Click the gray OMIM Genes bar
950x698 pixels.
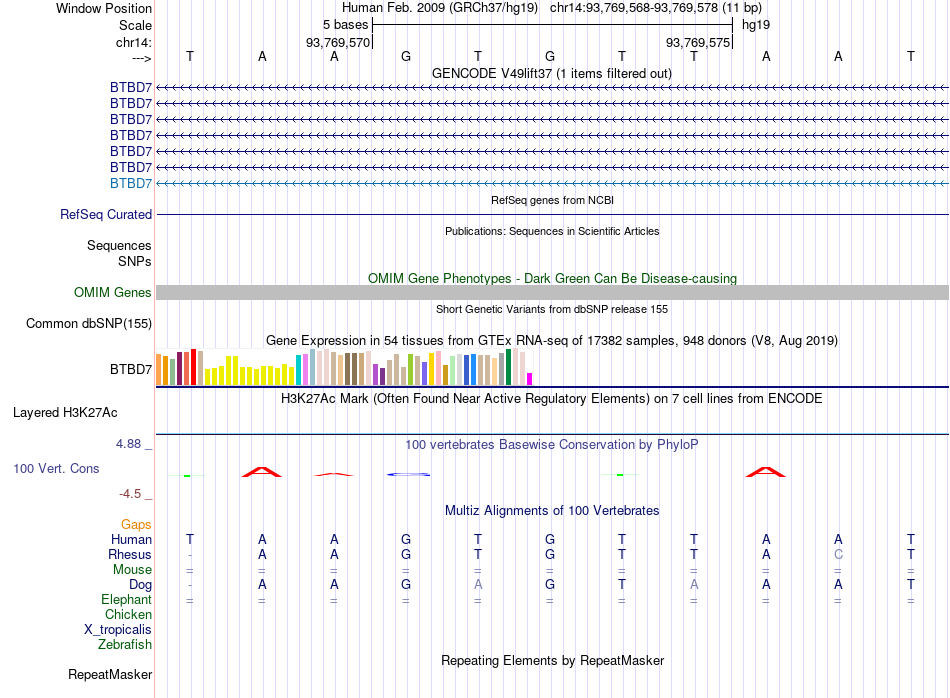[x=552, y=293]
